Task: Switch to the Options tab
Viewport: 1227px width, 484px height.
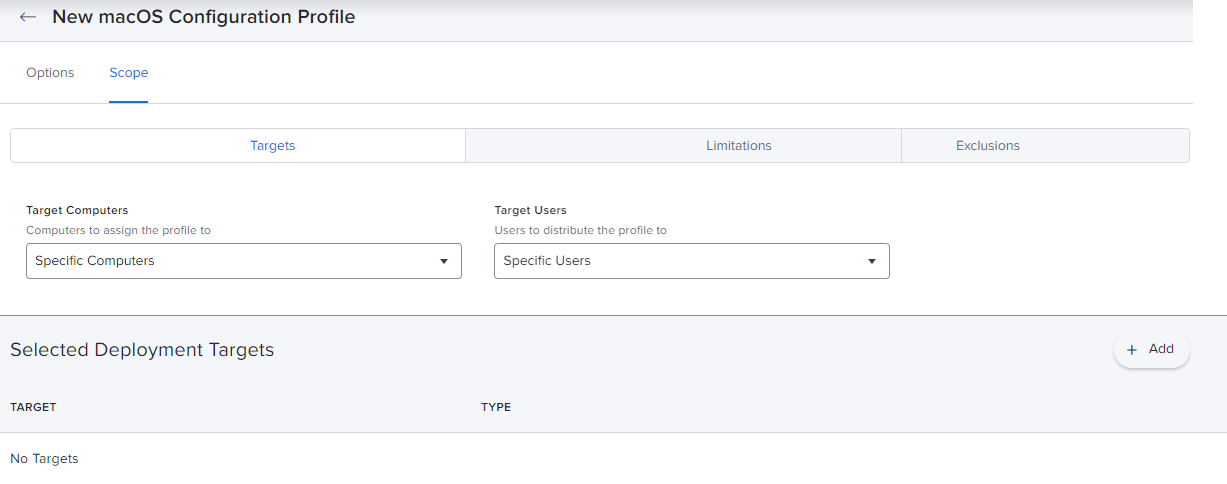Action: (50, 73)
